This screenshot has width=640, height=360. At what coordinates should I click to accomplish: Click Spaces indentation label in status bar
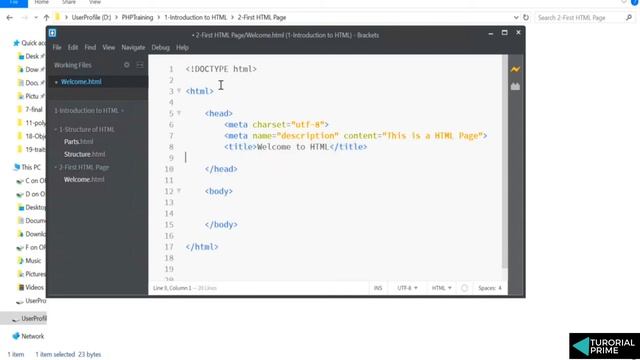(487, 288)
